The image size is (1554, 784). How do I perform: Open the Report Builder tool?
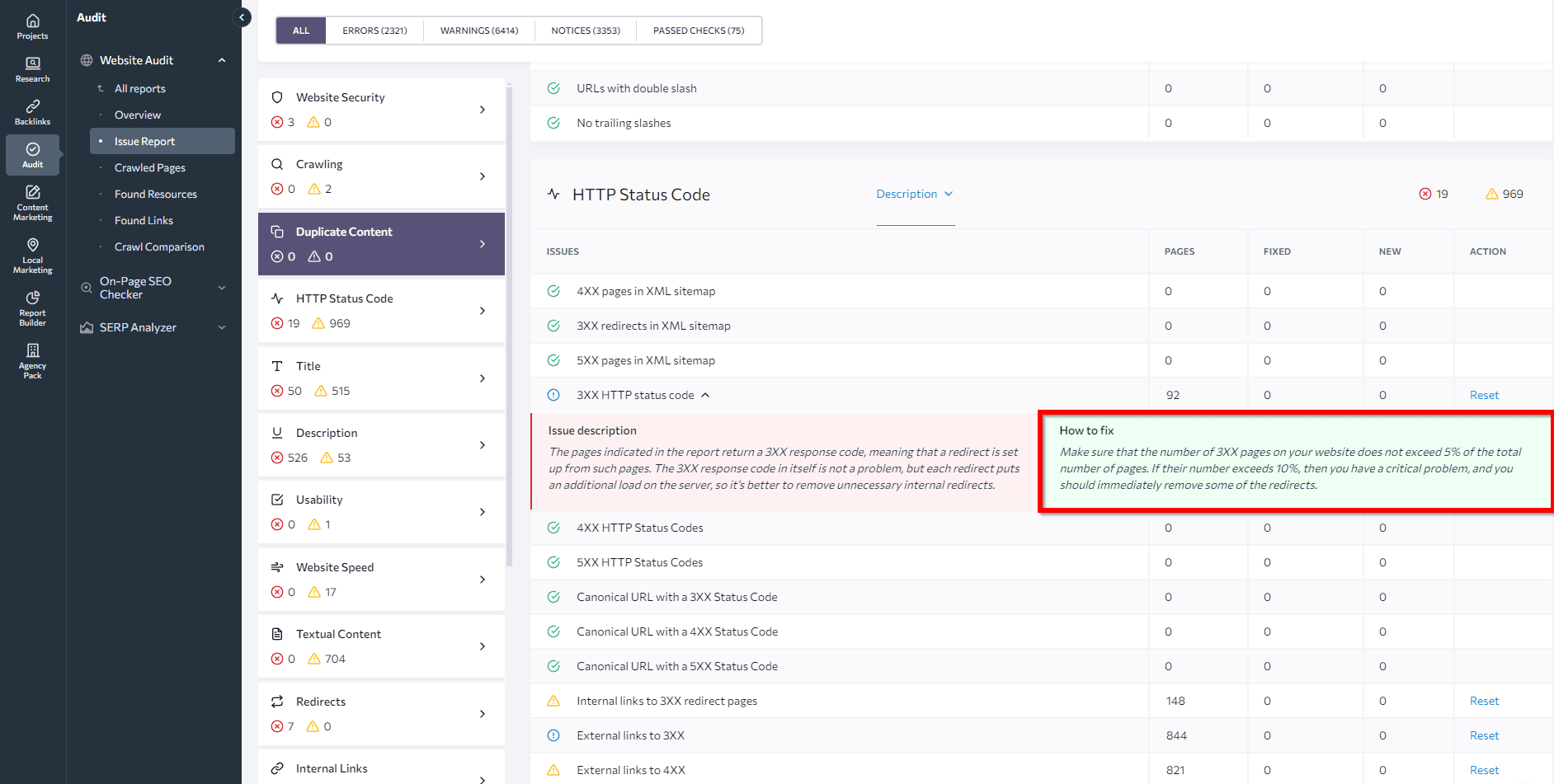[x=32, y=307]
